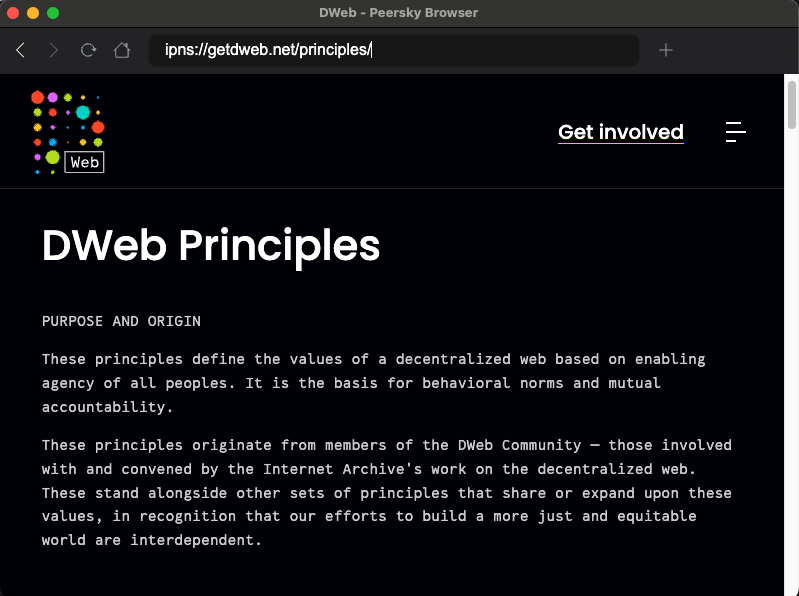Click the page vertical scrollbar thumb
The width and height of the screenshot is (799, 596).
(x=791, y=105)
